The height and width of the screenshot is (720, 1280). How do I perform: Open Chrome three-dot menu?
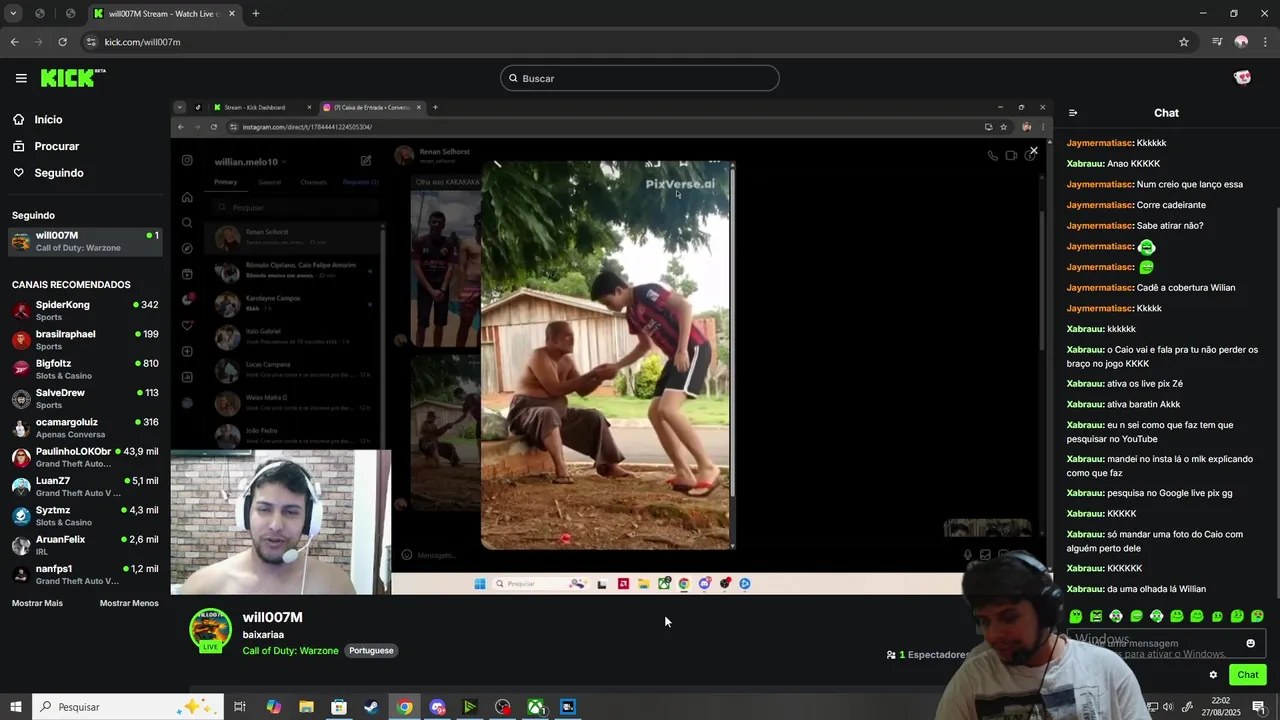click(1266, 42)
